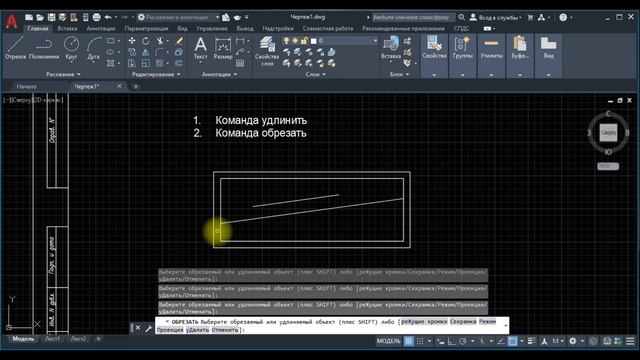The width and height of the screenshot is (640, 360).
Task: Open the annotation scale 1:1 dropdown
Action: 558,341
